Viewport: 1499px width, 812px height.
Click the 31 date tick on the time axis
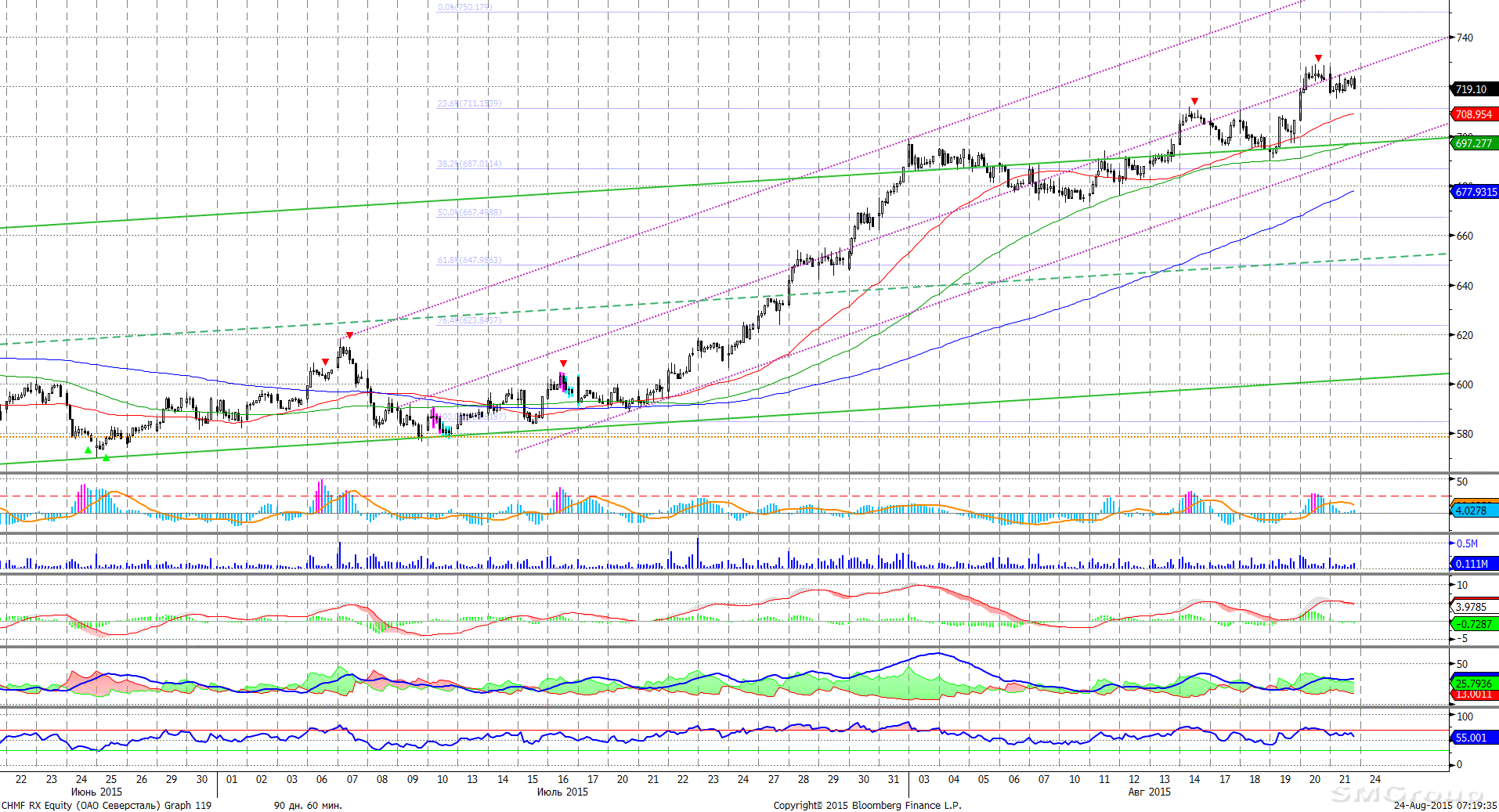coord(894,779)
